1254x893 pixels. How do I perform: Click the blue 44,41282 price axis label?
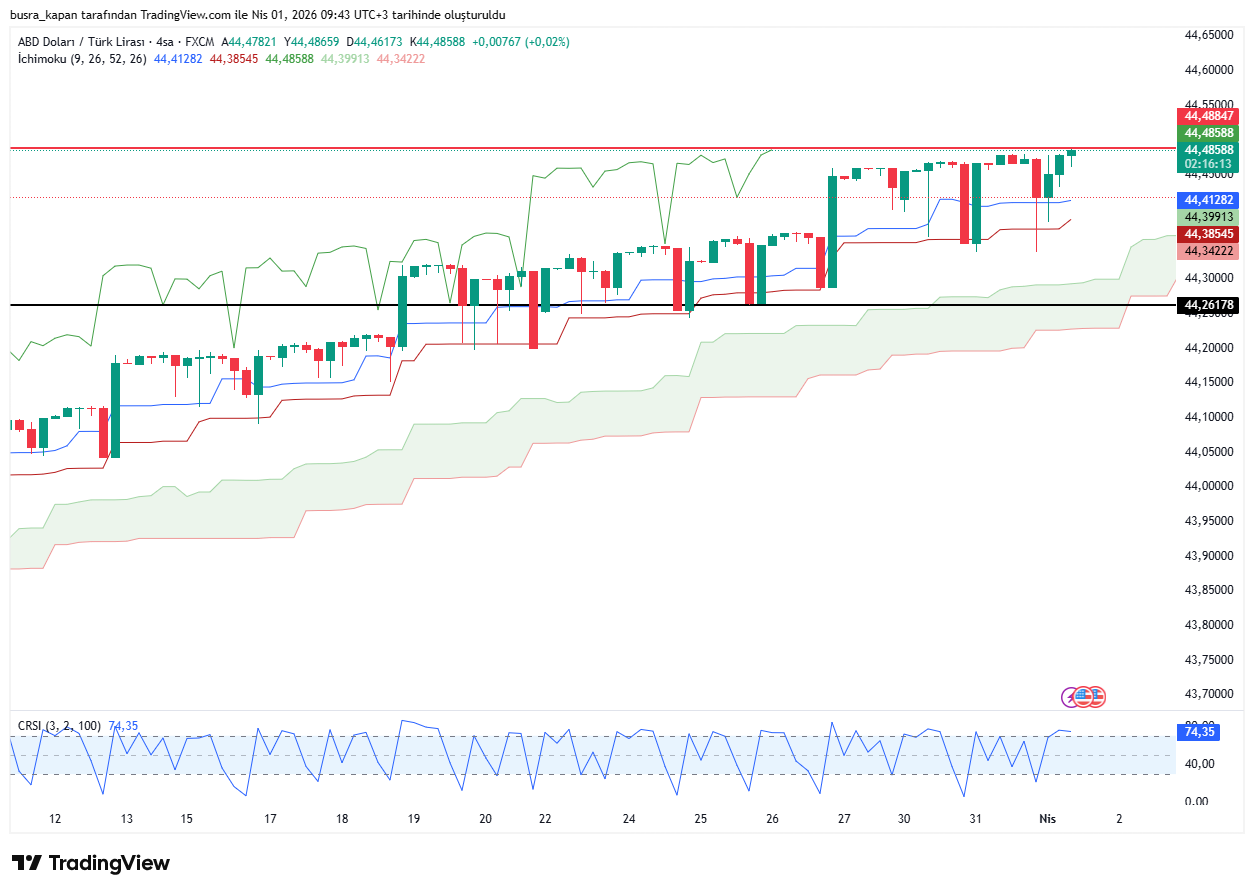[x=1208, y=200]
